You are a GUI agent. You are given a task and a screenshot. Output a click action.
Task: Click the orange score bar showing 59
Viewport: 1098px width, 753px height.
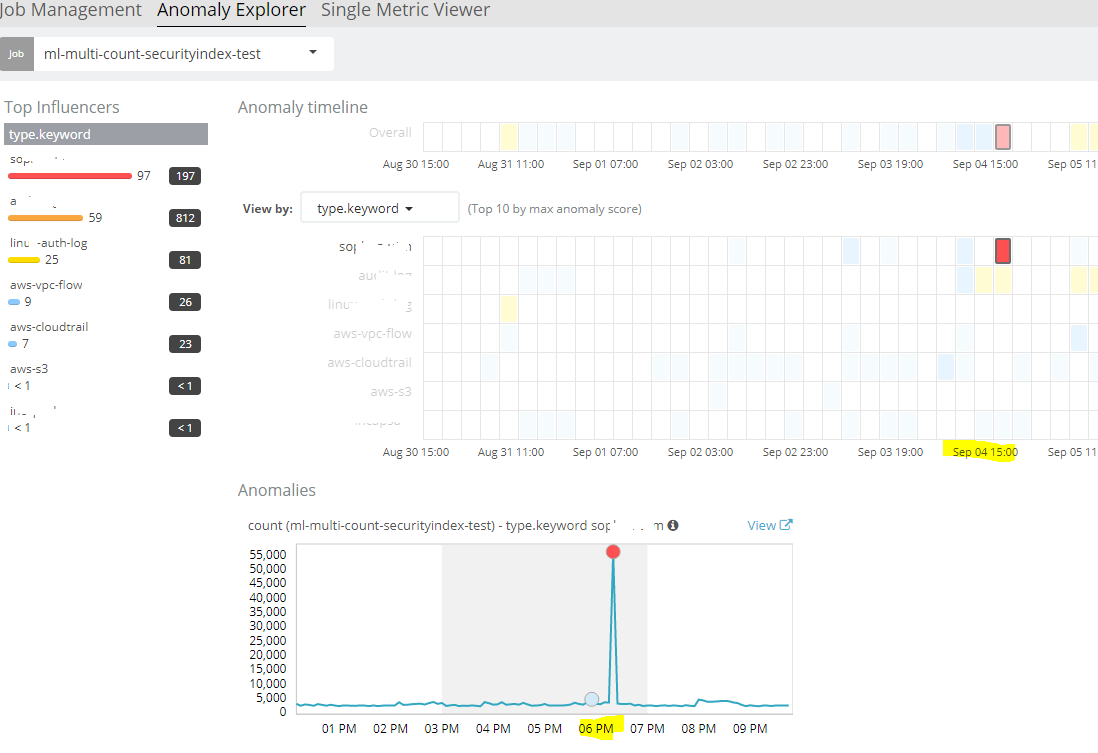(46, 218)
